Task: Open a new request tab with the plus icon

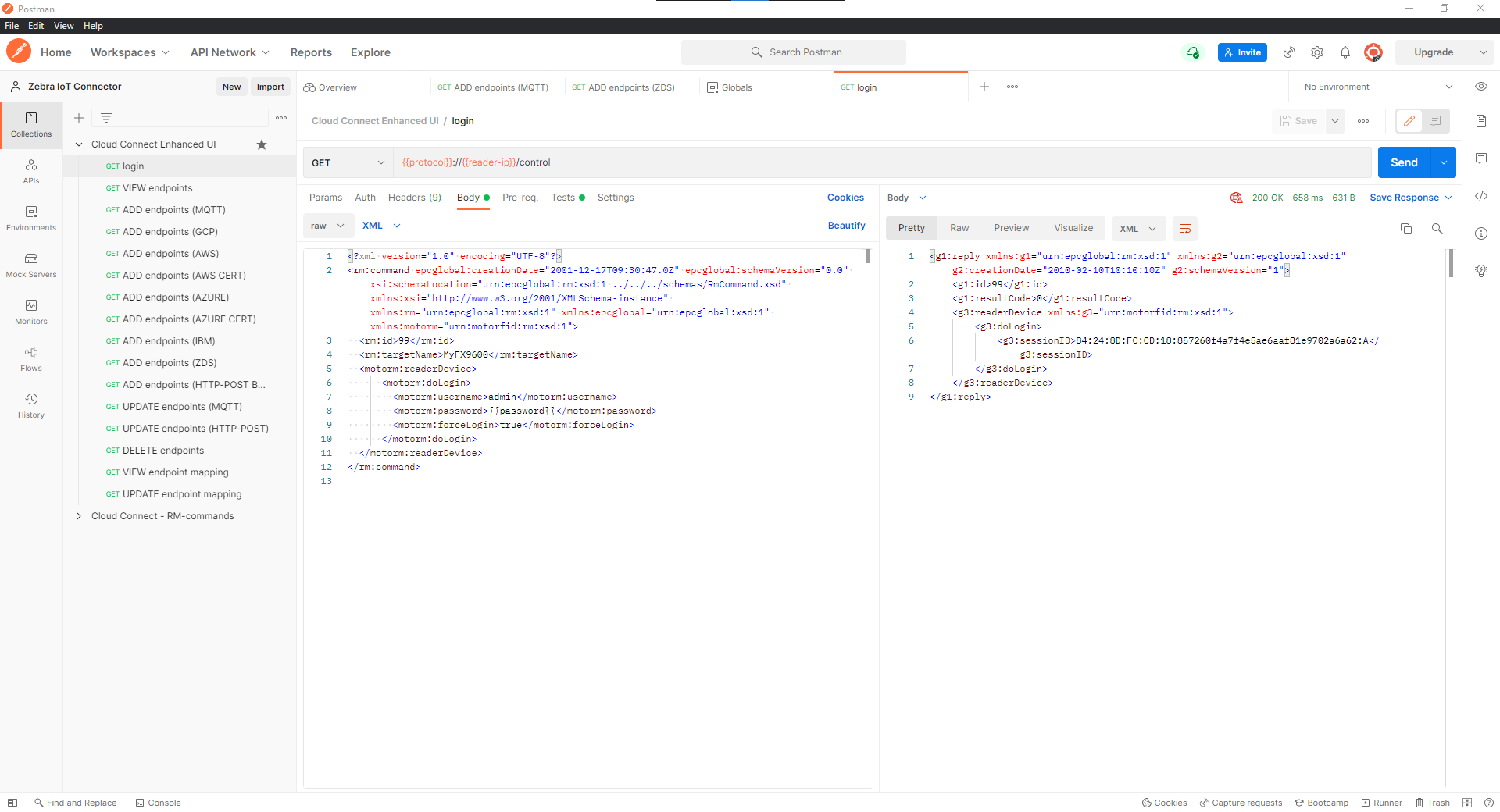Action: (984, 87)
